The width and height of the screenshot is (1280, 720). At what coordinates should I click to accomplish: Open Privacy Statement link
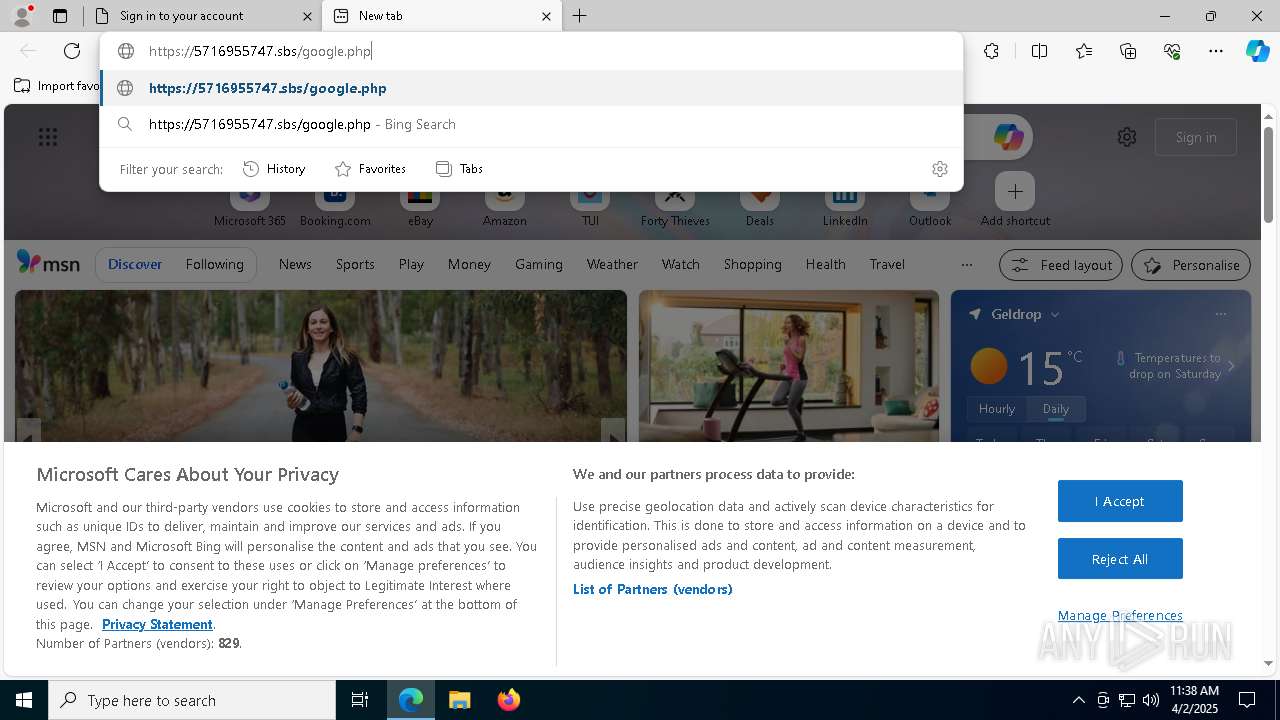tap(157, 624)
